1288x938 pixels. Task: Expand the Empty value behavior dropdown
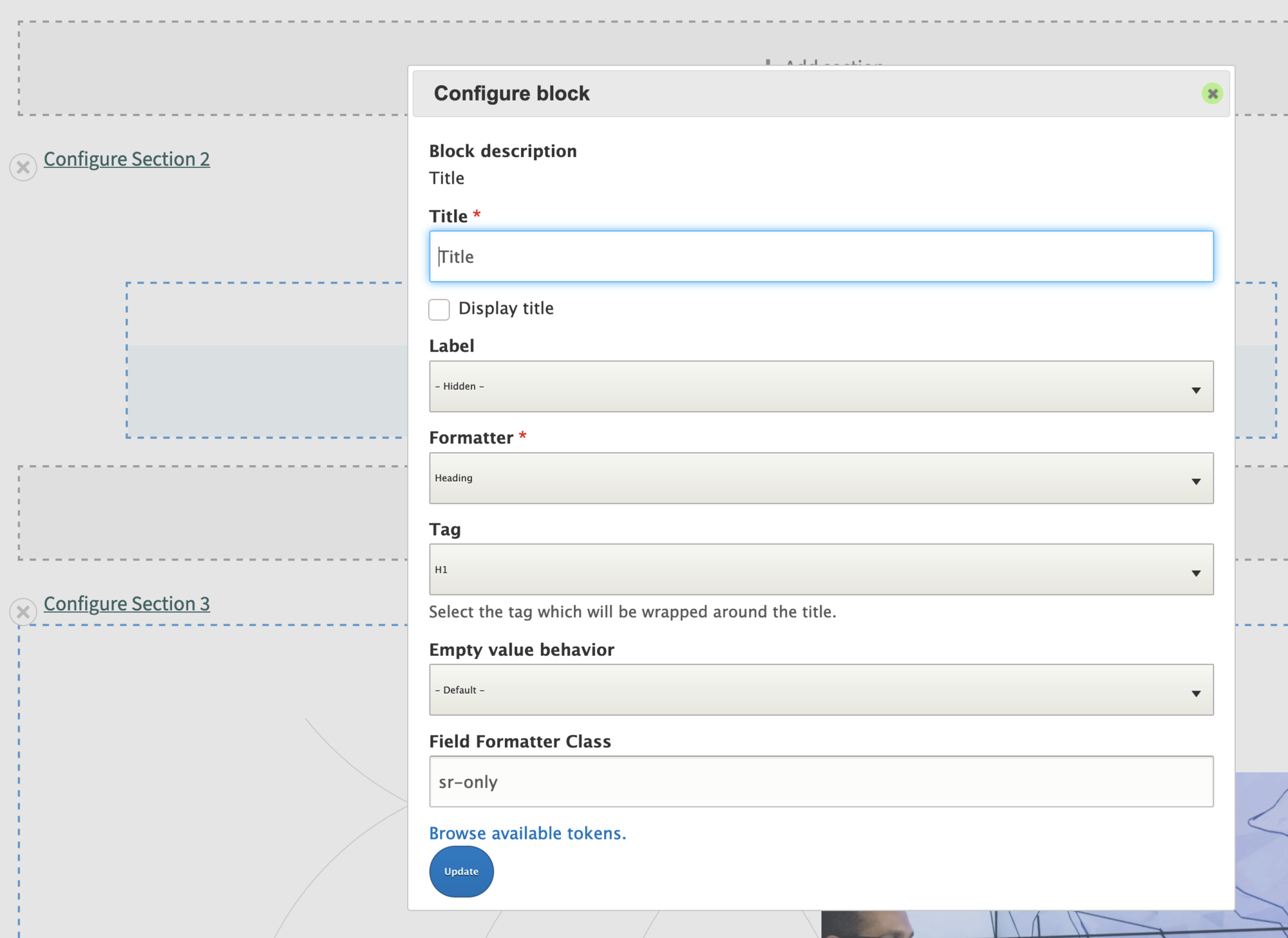(821, 690)
